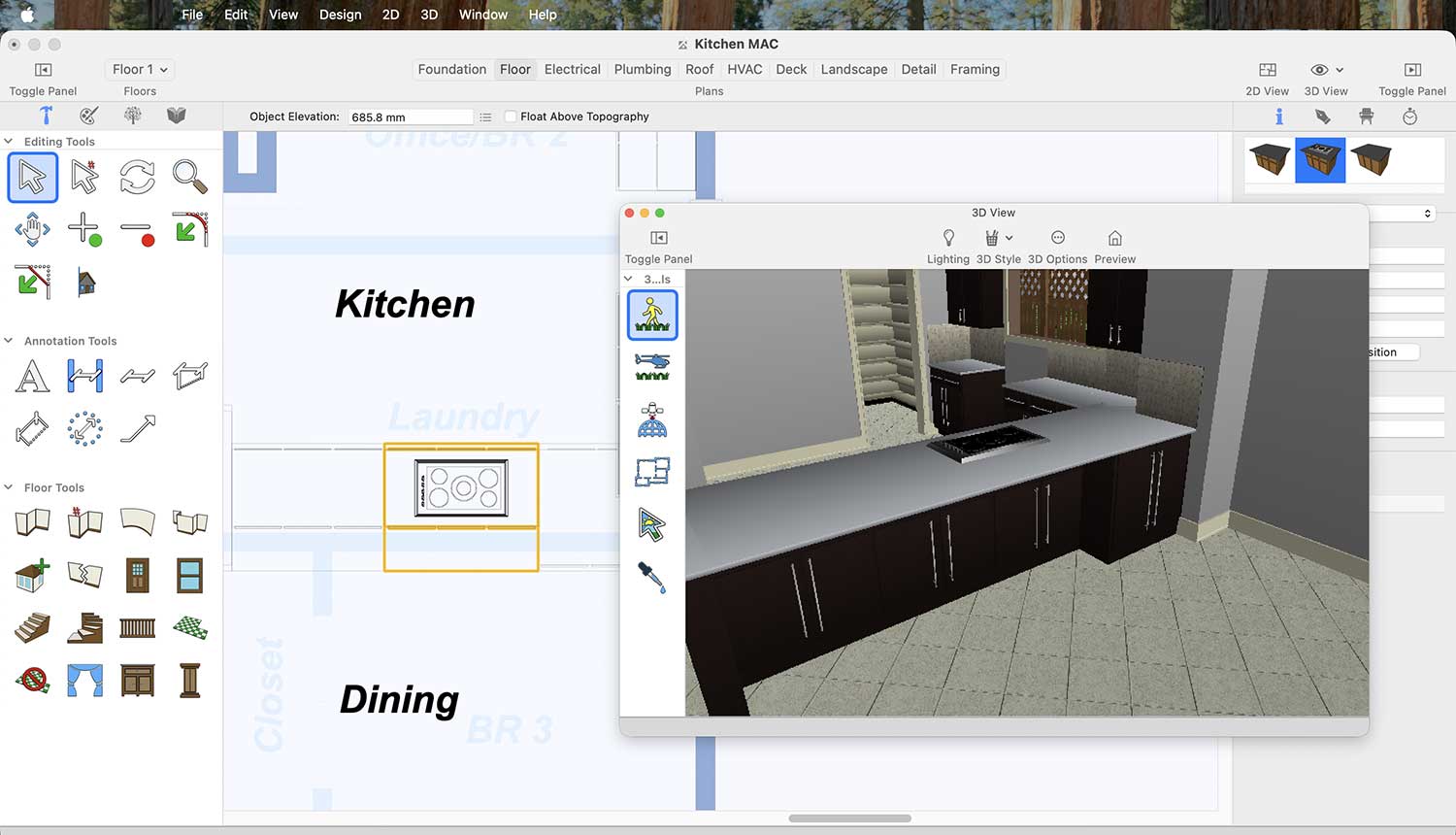Select the Window tool in Floor Tools
This screenshot has height=835, width=1456.
tap(189, 576)
